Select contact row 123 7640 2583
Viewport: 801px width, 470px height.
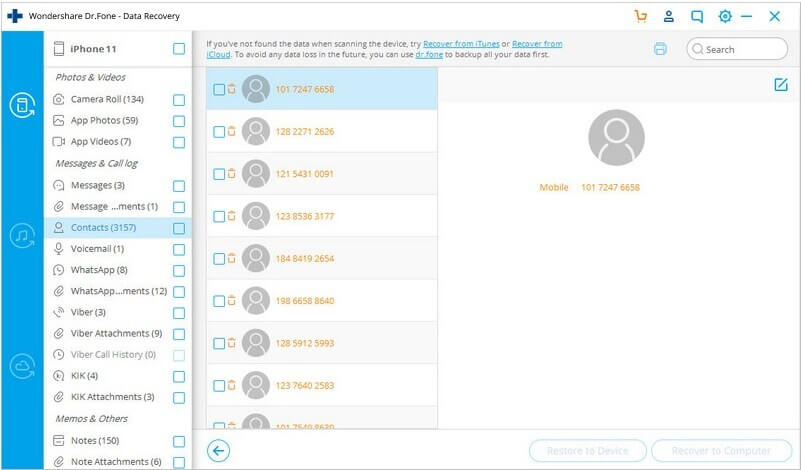(x=322, y=386)
